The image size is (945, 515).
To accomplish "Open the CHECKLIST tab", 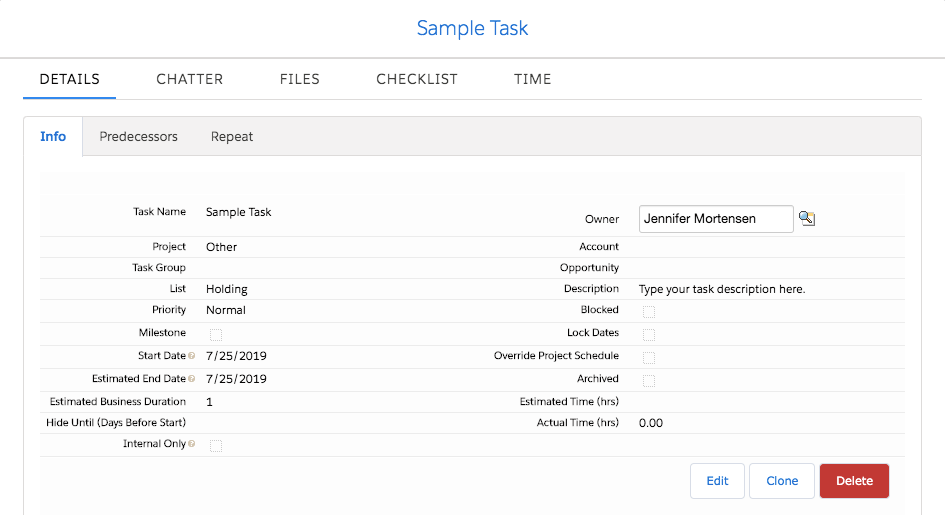I will 417,79.
